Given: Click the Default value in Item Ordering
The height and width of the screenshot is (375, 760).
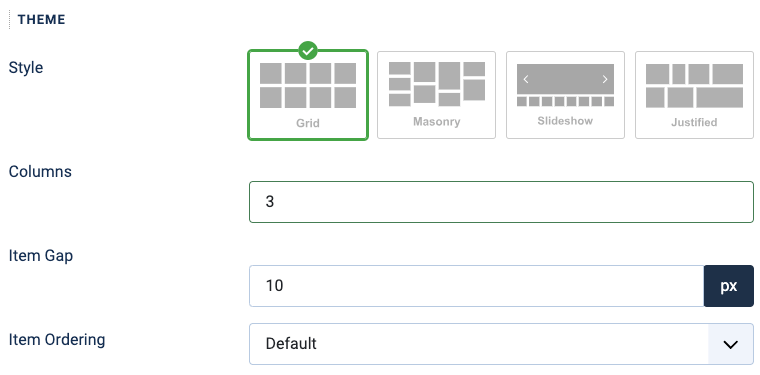Looking at the screenshot, I should (291, 344).
